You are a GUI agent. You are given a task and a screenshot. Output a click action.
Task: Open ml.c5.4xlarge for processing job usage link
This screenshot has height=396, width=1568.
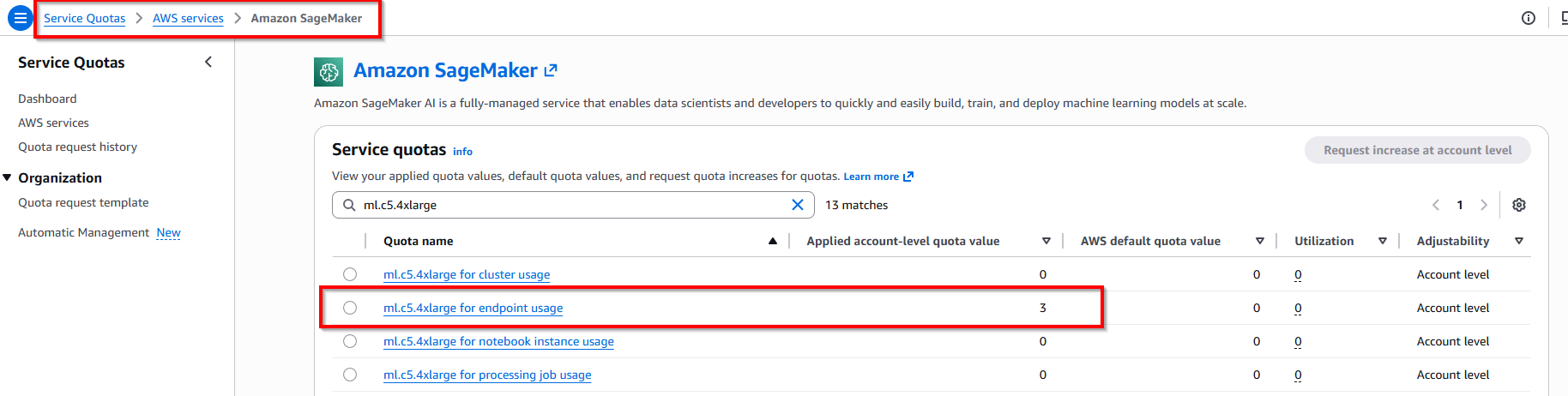(486, 375)
